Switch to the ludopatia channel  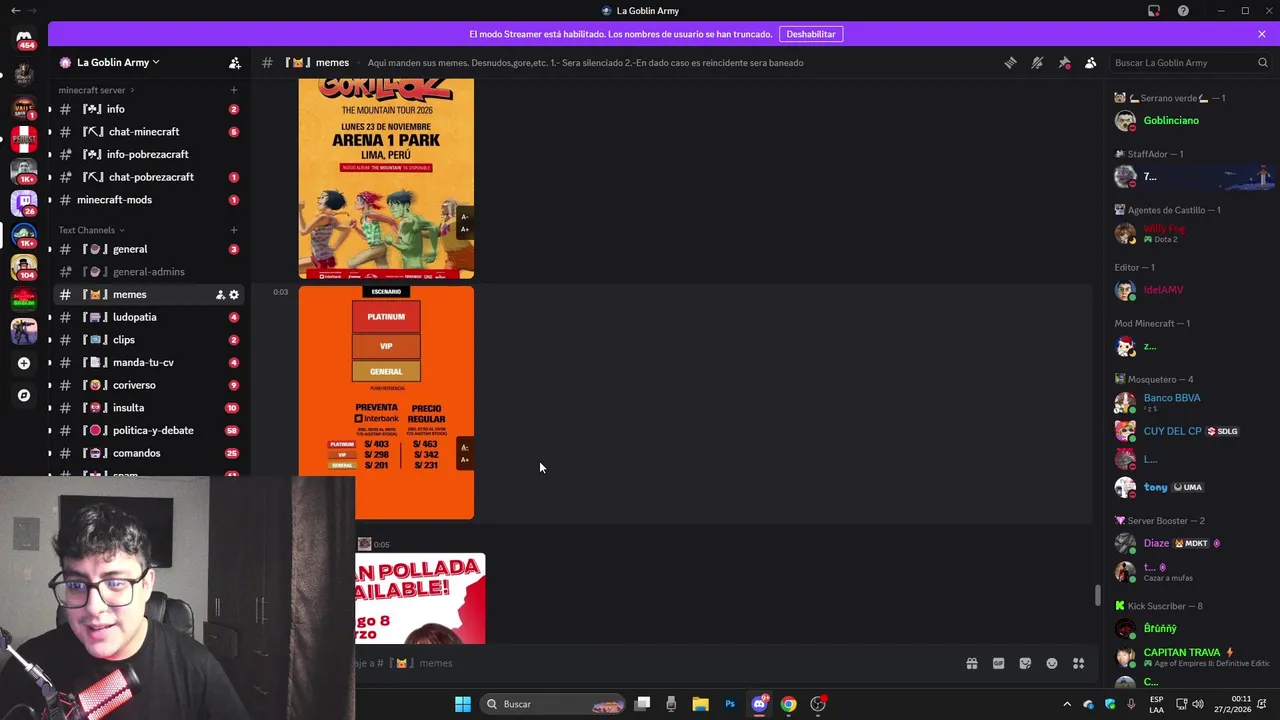click(148, 317)
